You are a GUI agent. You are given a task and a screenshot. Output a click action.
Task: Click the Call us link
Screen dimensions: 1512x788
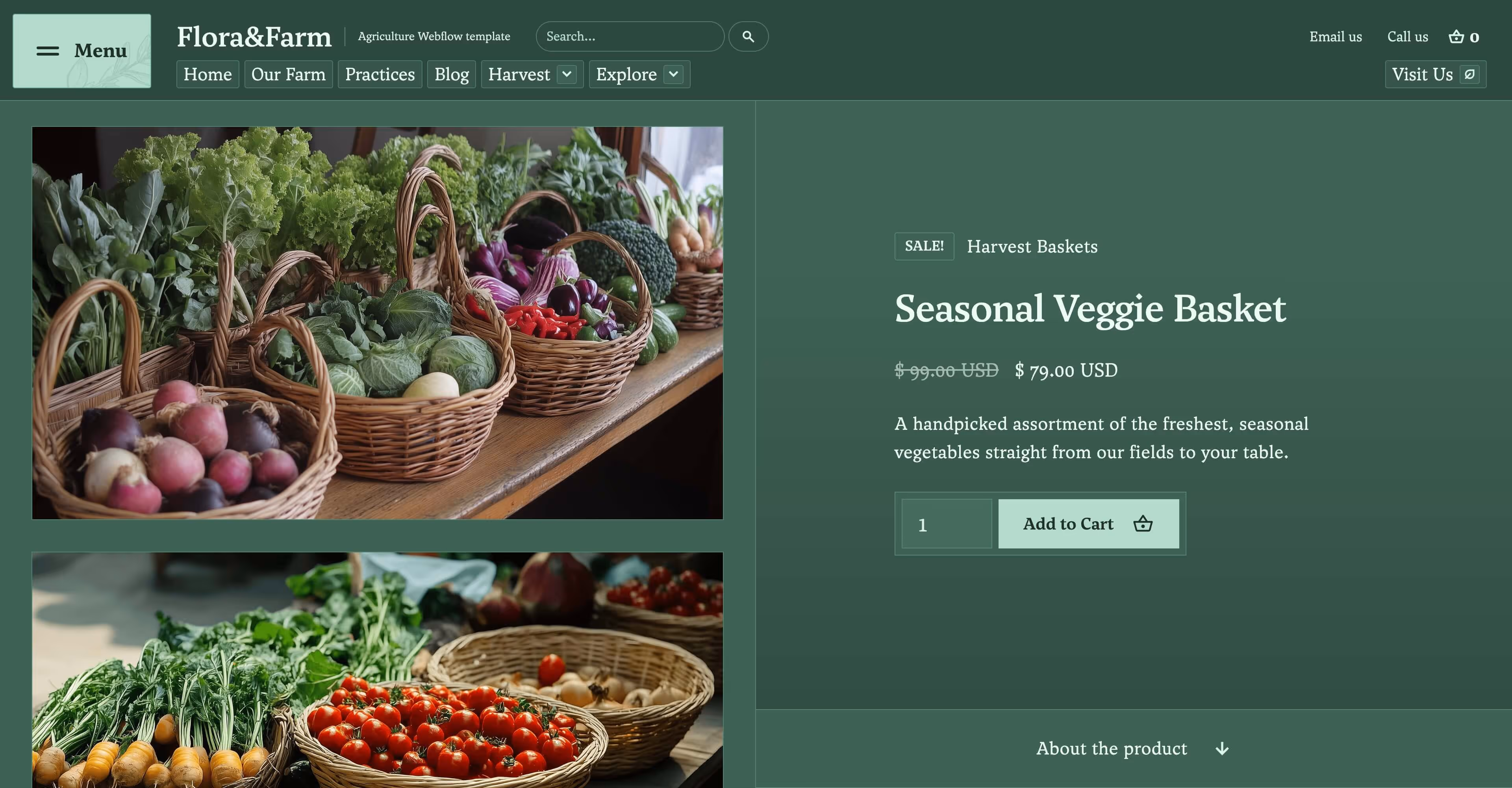(1408, 36)
